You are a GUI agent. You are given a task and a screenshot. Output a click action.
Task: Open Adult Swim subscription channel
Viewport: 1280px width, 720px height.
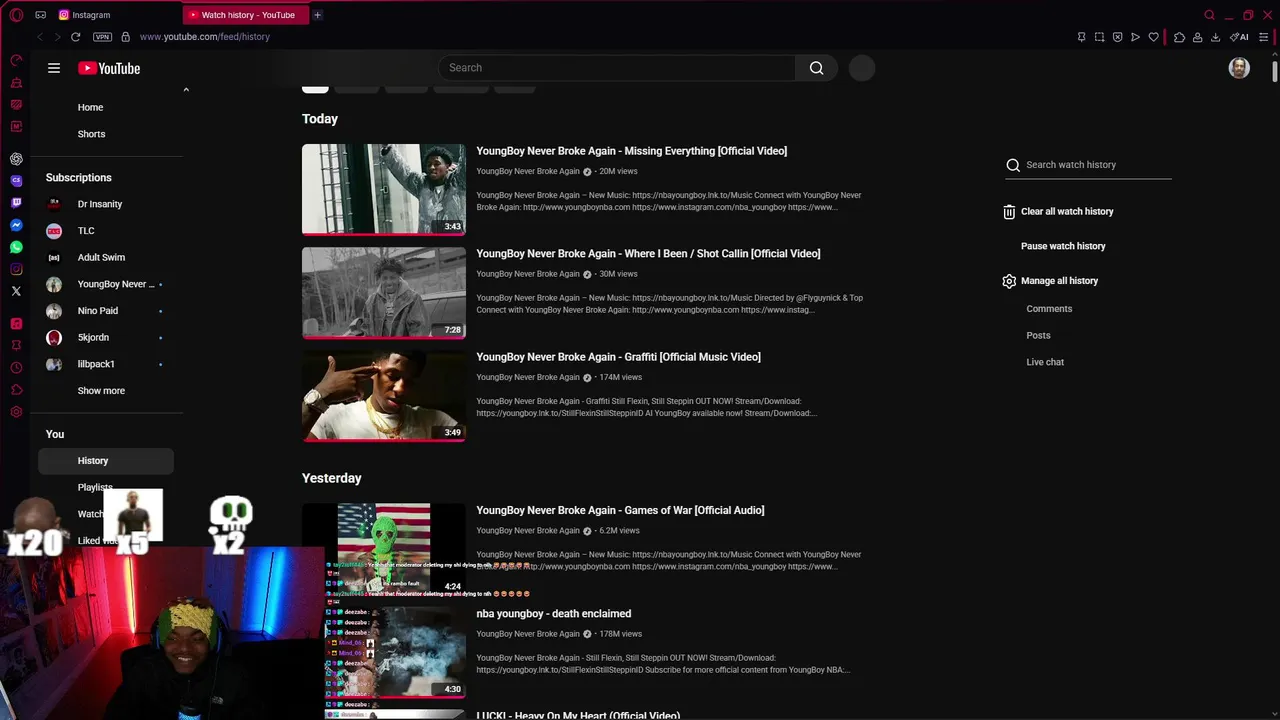tap(106, 257)
